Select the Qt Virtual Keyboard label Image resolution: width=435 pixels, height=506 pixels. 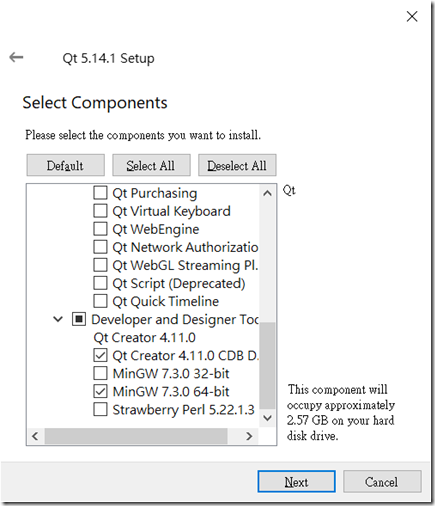click(x=171, y=211)
